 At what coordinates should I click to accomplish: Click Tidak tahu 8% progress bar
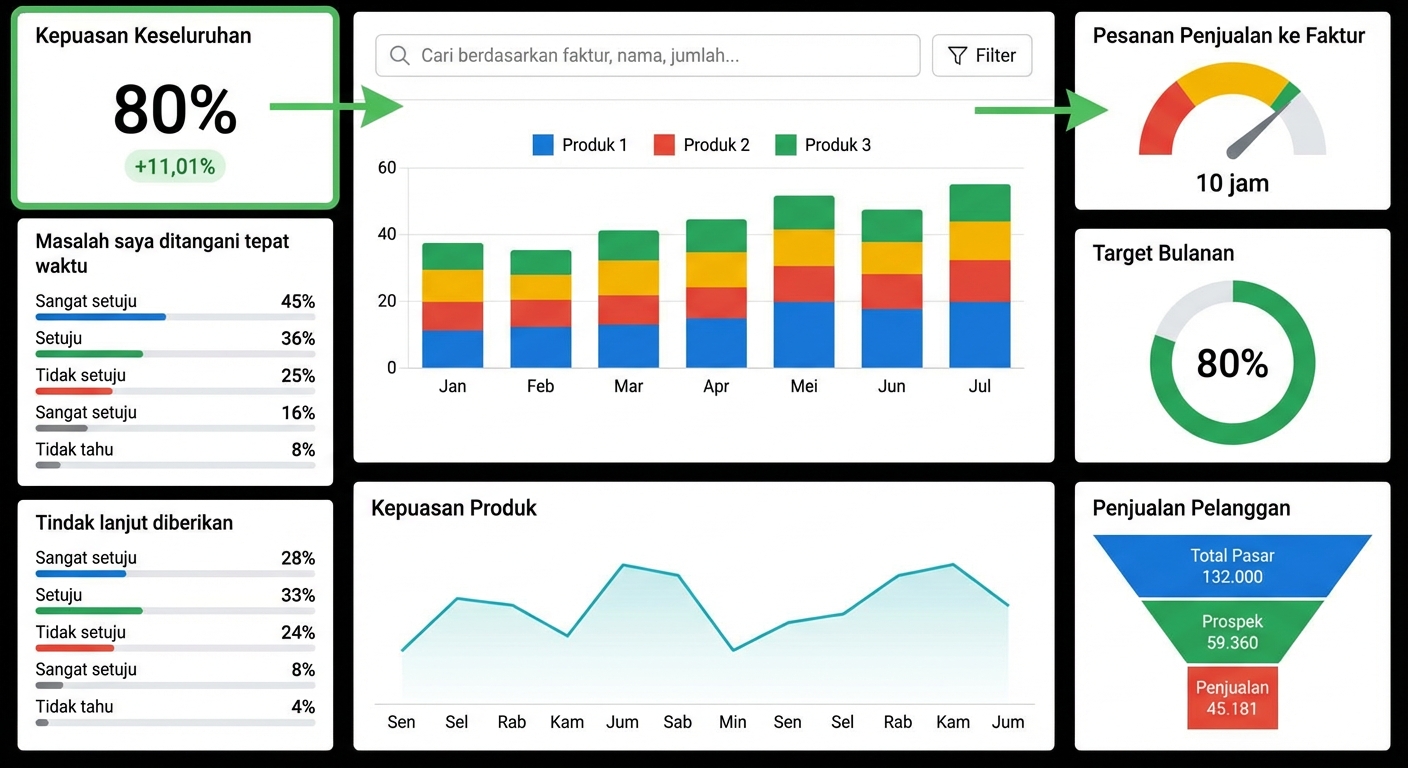[175, 465]
